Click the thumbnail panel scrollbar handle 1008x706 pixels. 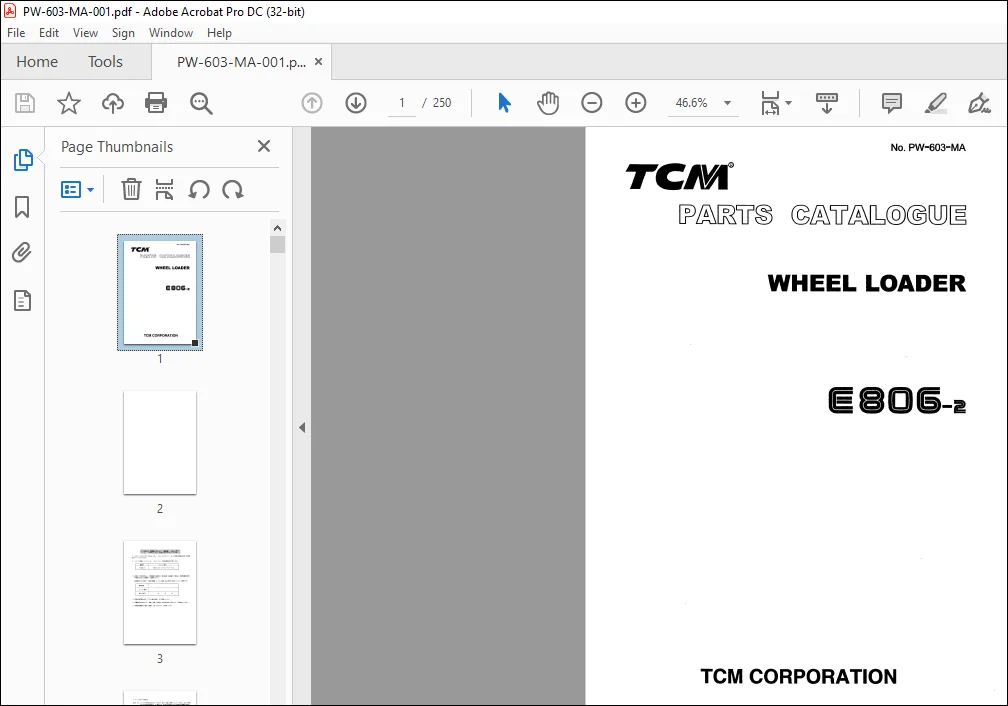click(x=277, y=244)
